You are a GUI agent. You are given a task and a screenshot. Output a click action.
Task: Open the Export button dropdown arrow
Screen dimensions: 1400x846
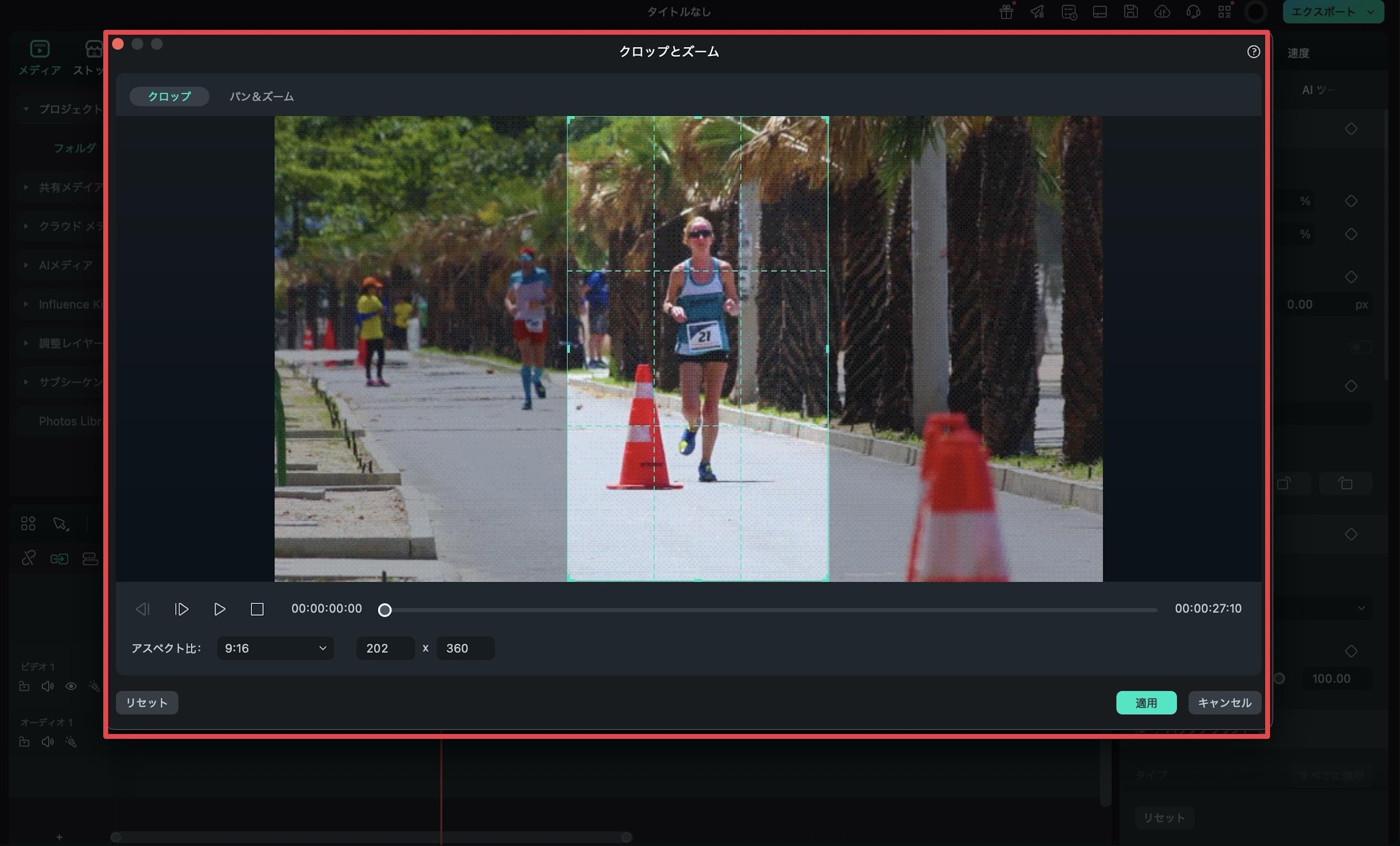[1370, 11]
